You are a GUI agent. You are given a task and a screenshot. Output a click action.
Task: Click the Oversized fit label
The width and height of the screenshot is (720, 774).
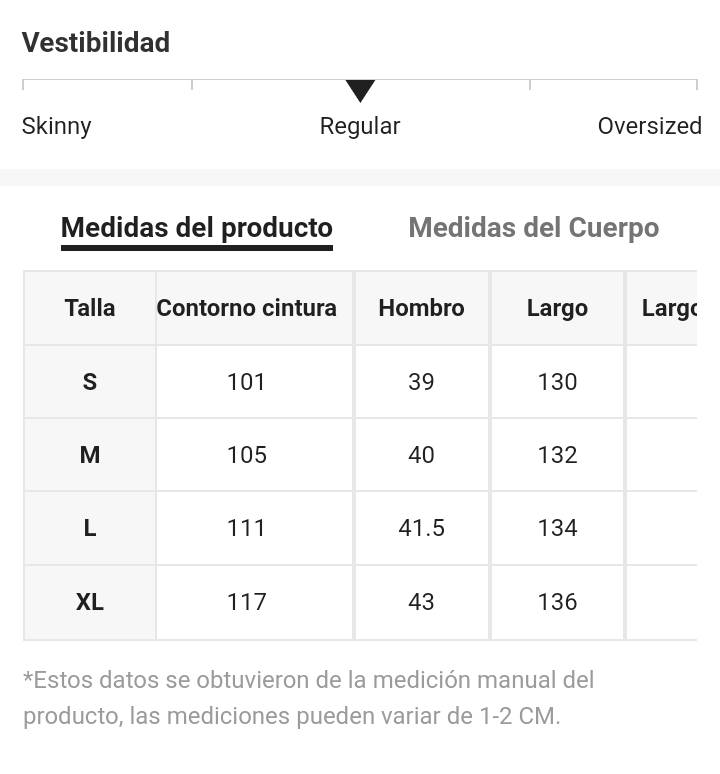649,126
